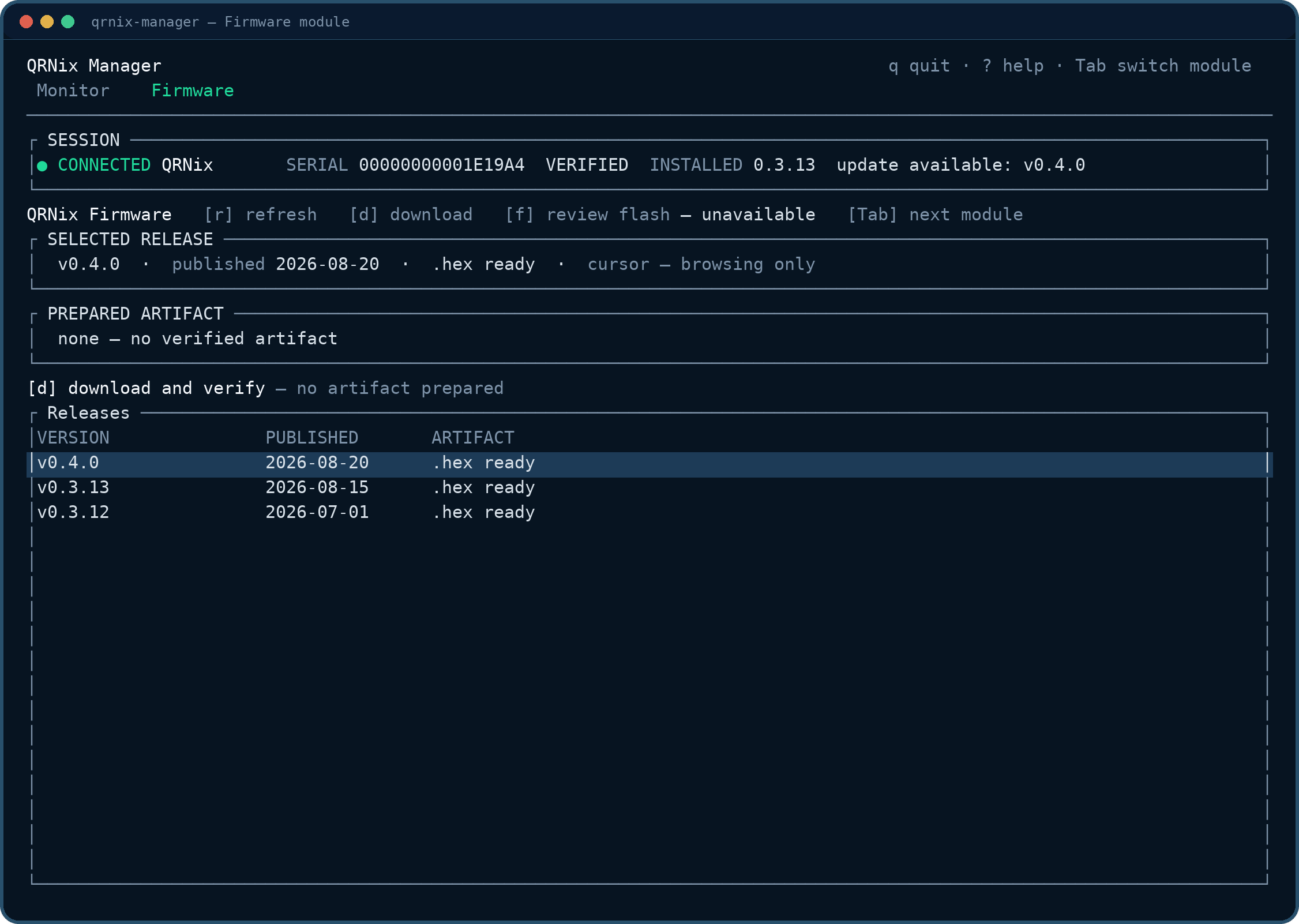Click the ? help hint
Image resolution: width=1299 pixels, height=924 pixels.
tap(1013, 66)
